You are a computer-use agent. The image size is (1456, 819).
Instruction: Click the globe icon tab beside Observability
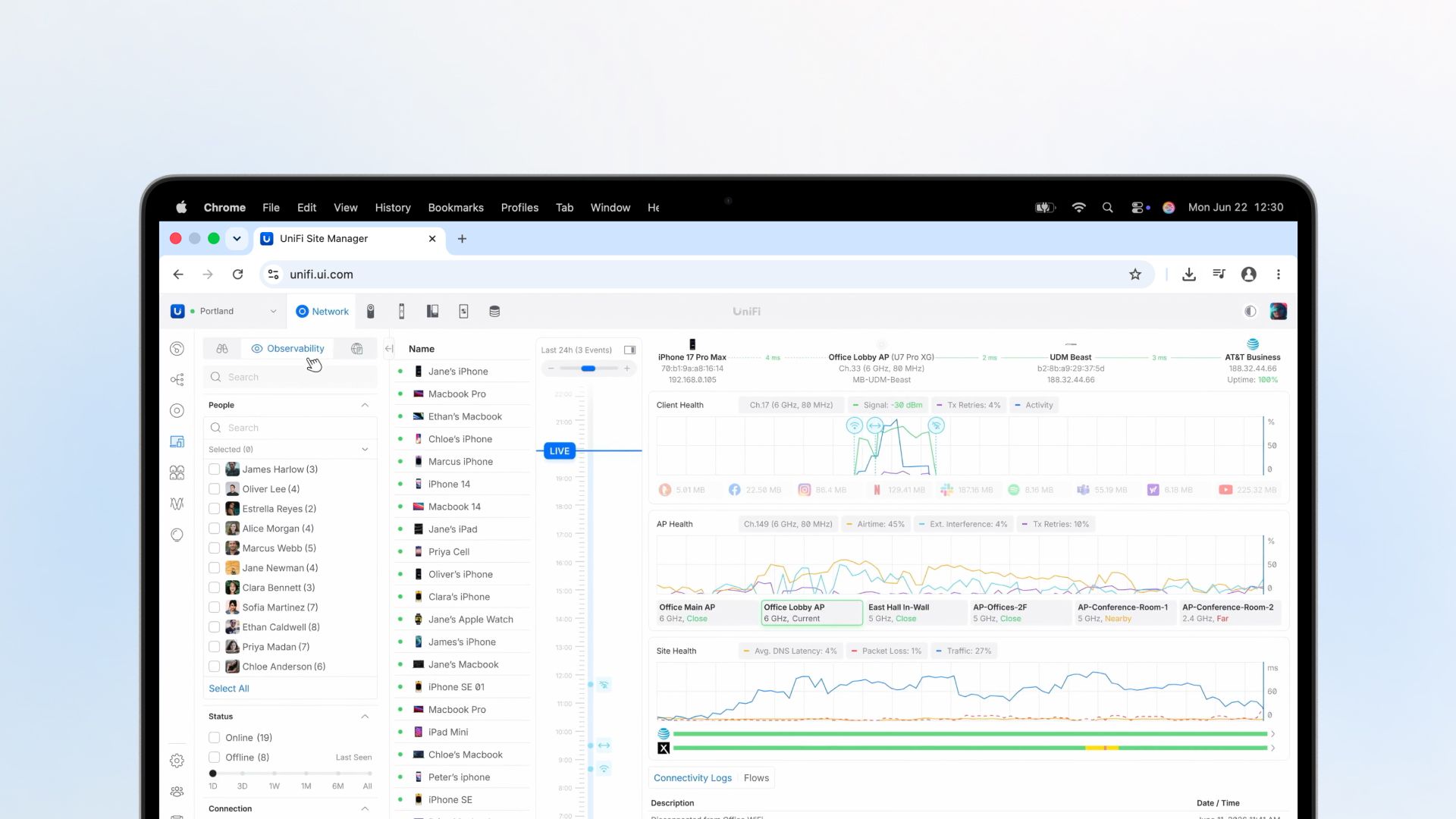[x=356, y=349]
